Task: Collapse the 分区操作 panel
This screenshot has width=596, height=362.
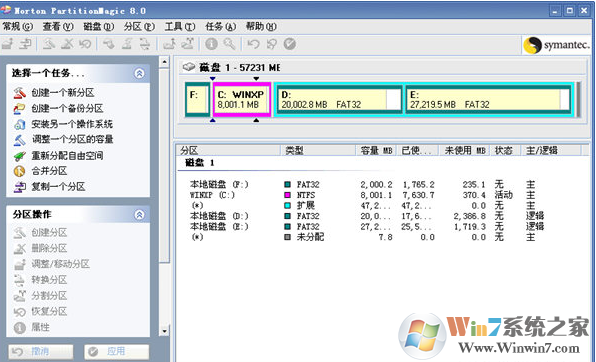Action: point(139,214)
